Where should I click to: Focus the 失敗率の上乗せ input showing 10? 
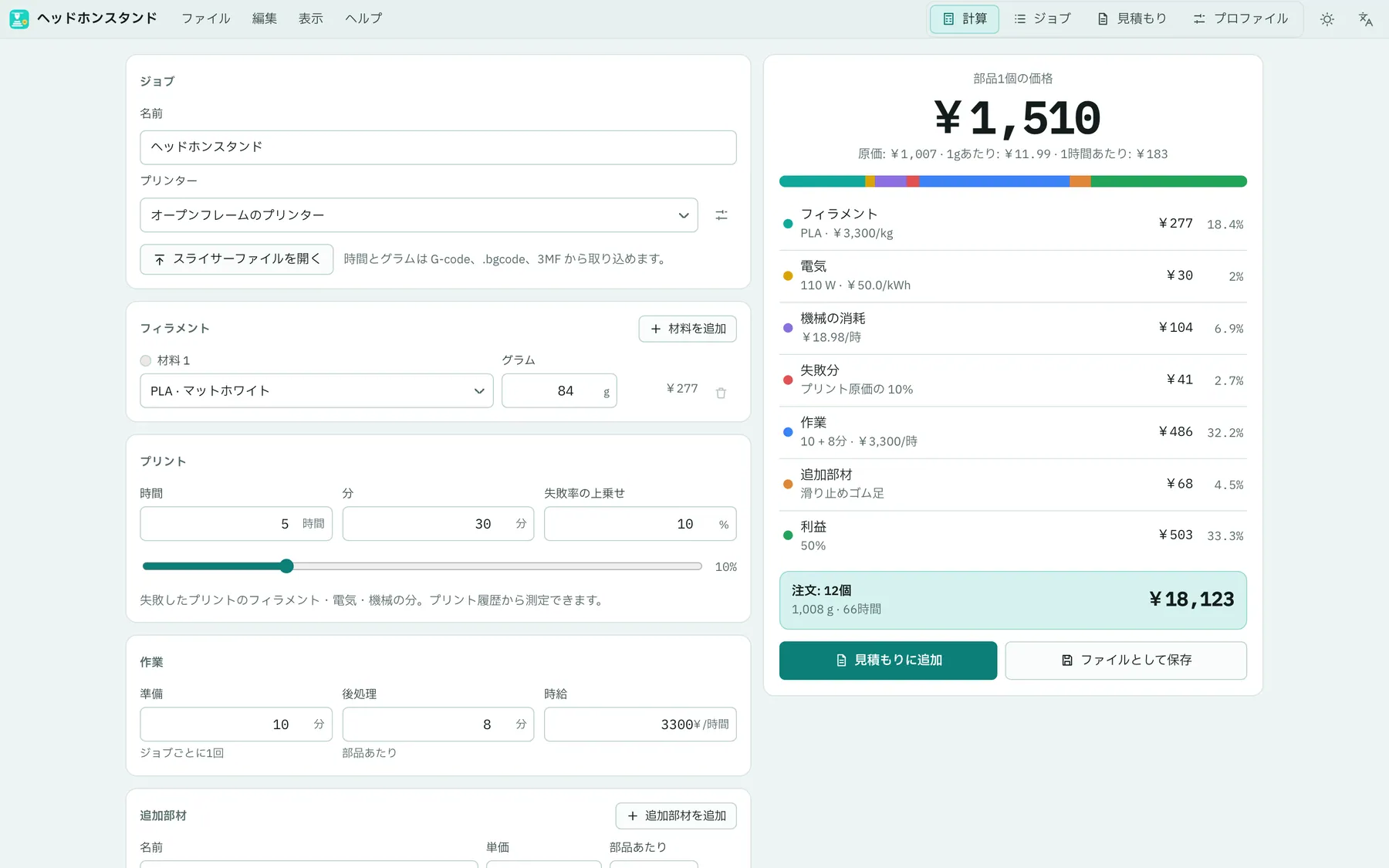coord(640,524)
